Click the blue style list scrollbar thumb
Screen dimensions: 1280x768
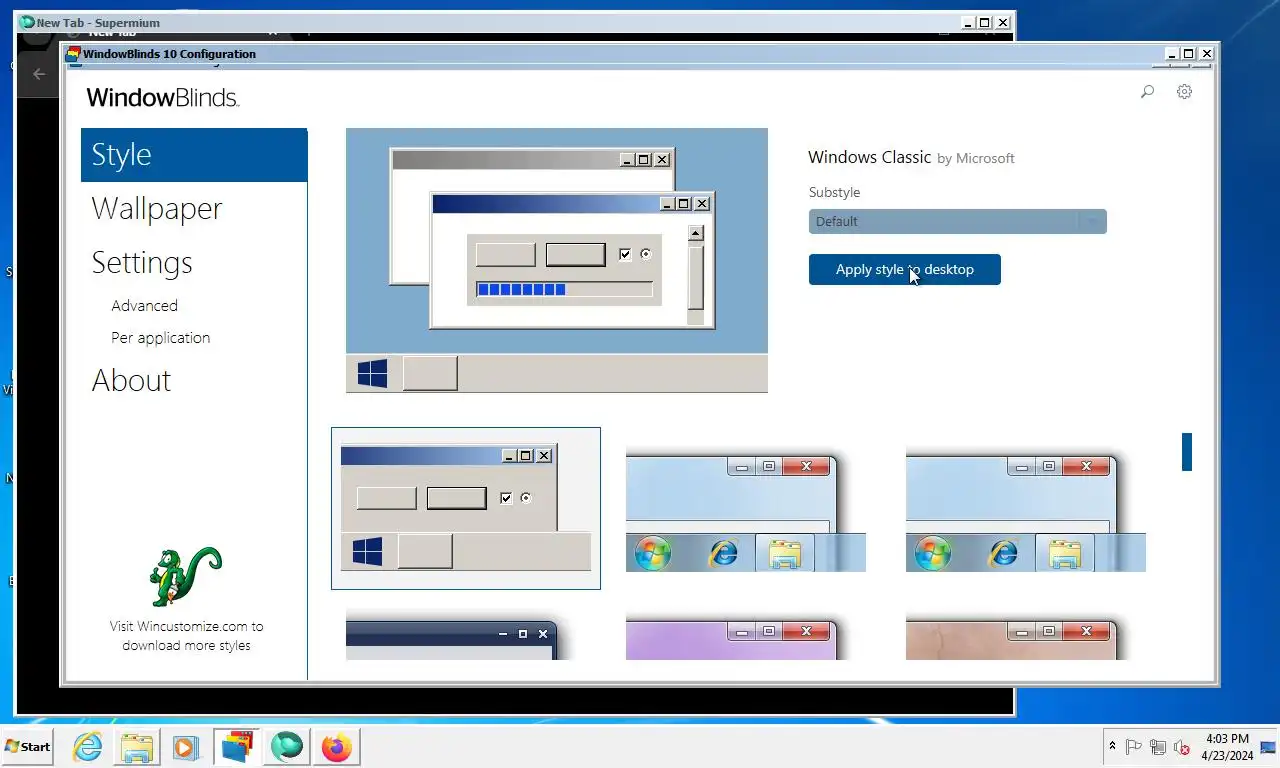point(1187,452)
